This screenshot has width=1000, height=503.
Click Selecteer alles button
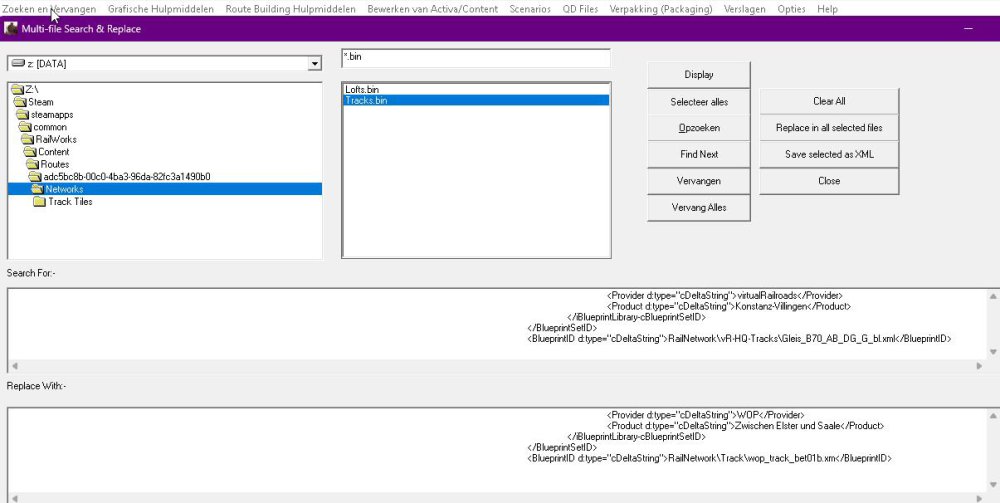pyautogui.click(x=699, y=102)
